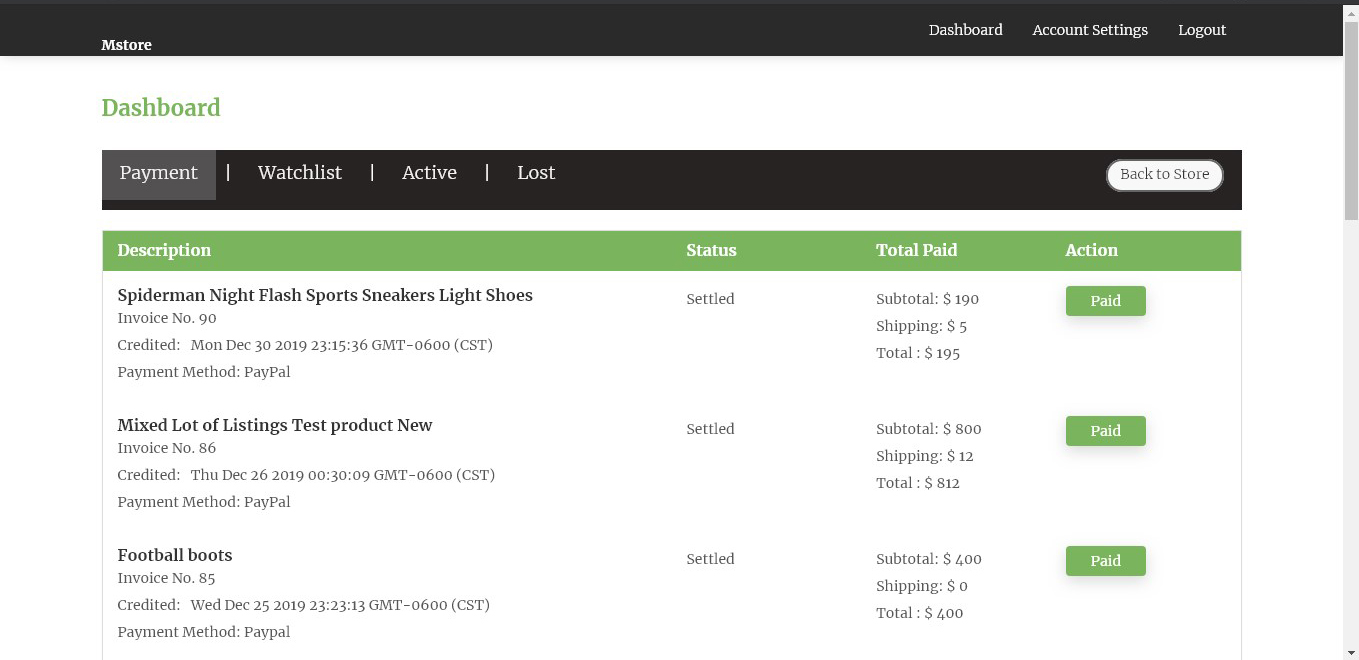Log out using the Logout link

click(x=1201, y=30)
